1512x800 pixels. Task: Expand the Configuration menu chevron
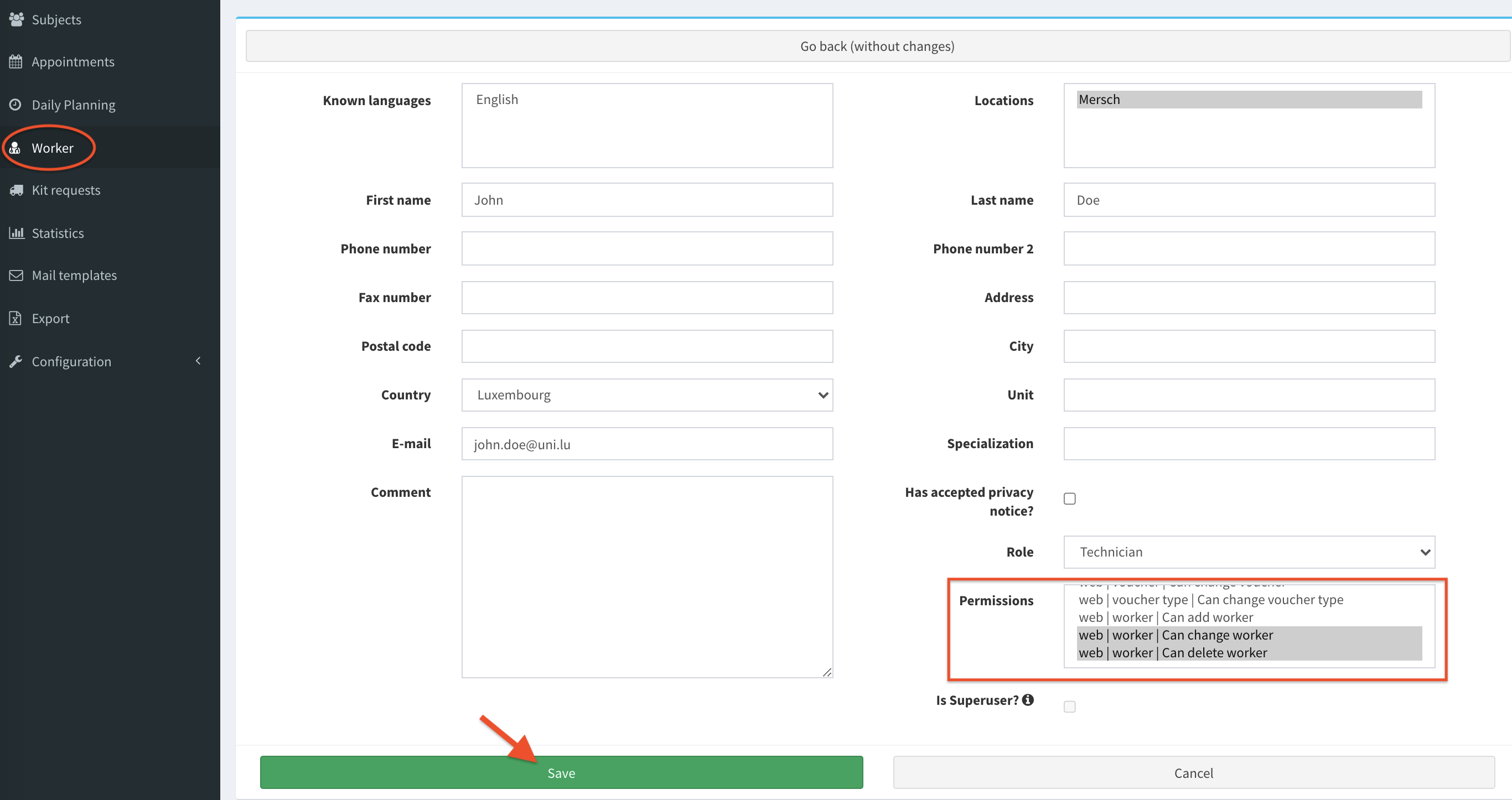[x=198, y=360]
